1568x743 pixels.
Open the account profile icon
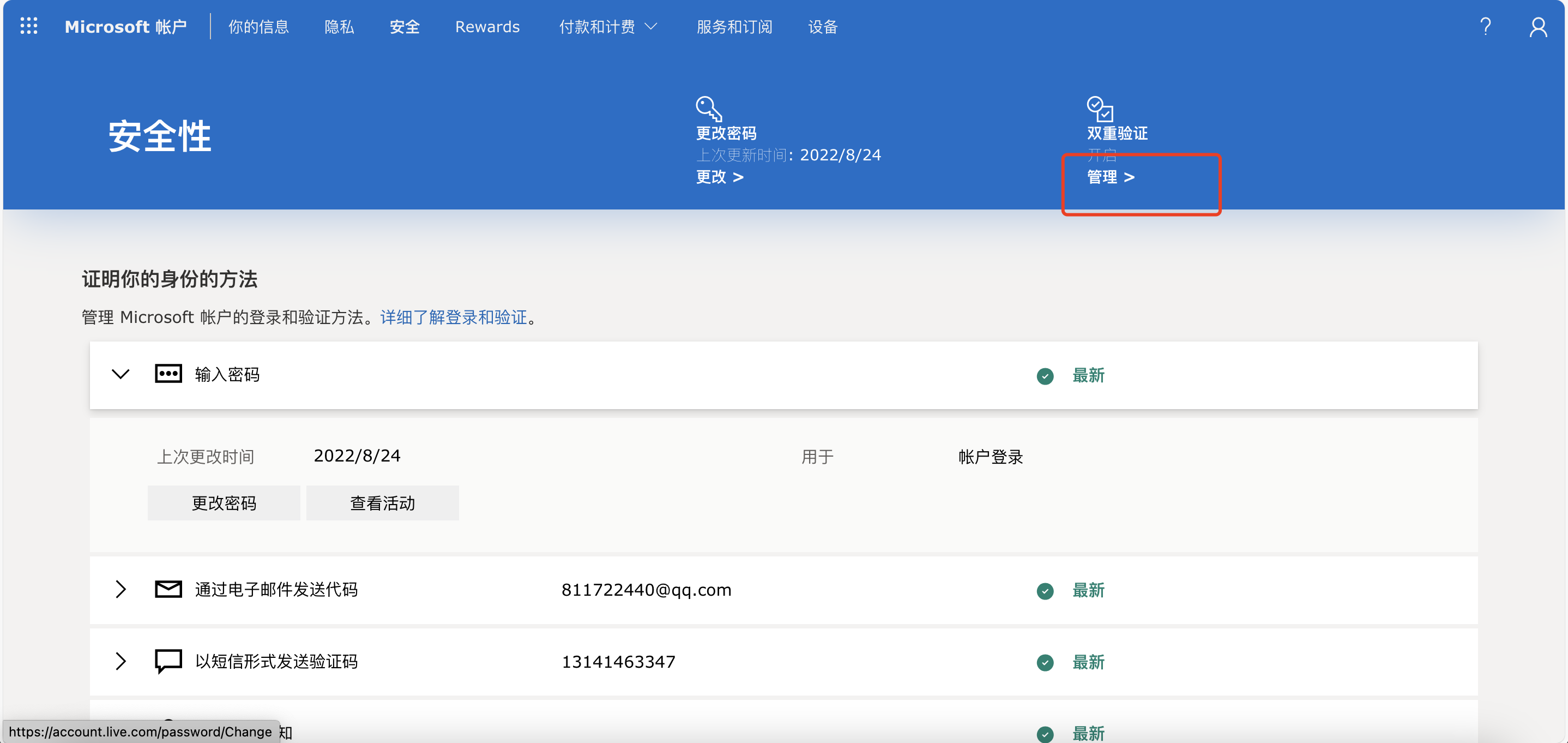[x=1537, y=27]
